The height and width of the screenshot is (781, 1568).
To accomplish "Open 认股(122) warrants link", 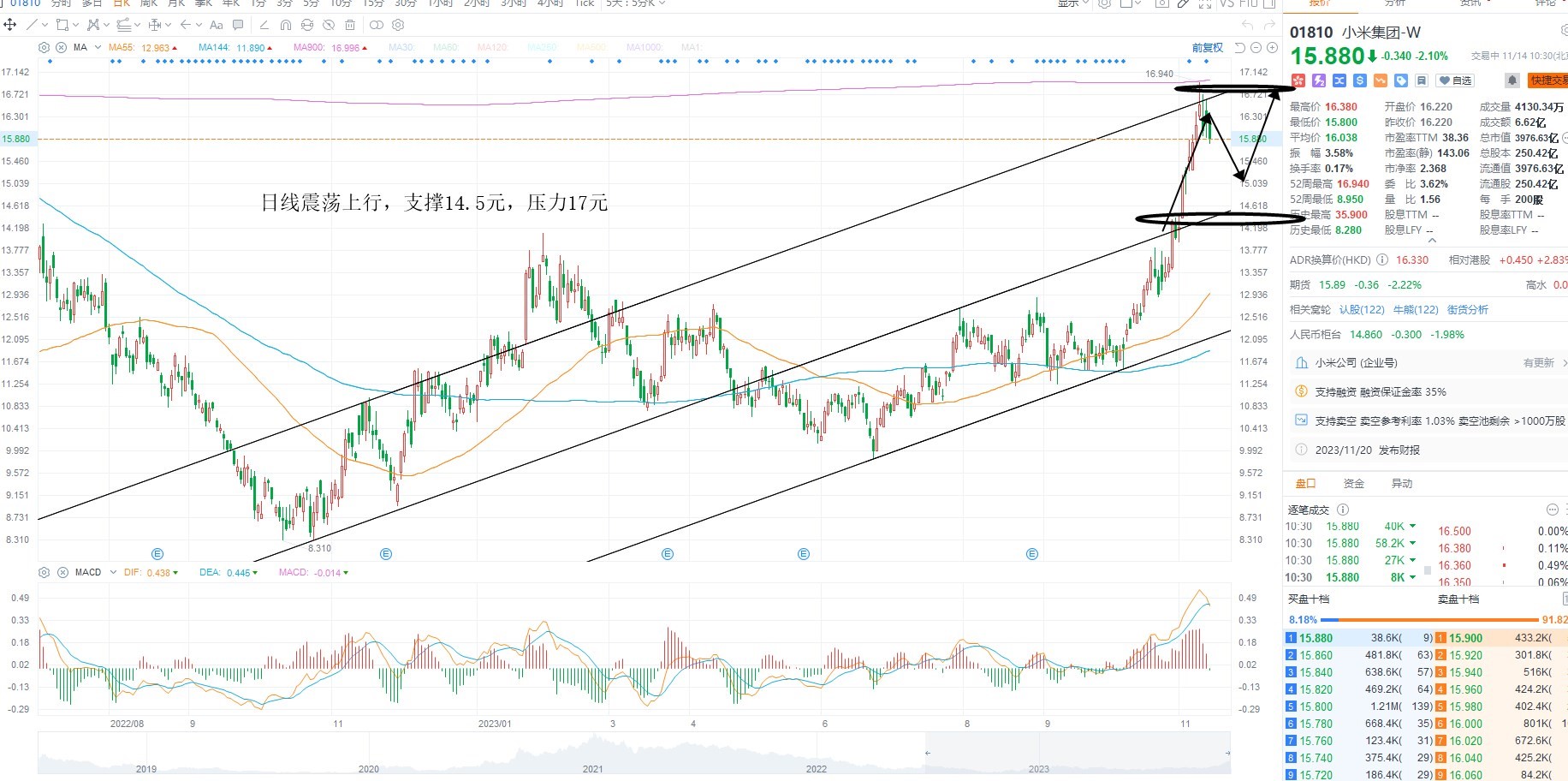I will tap(1362, 310).
